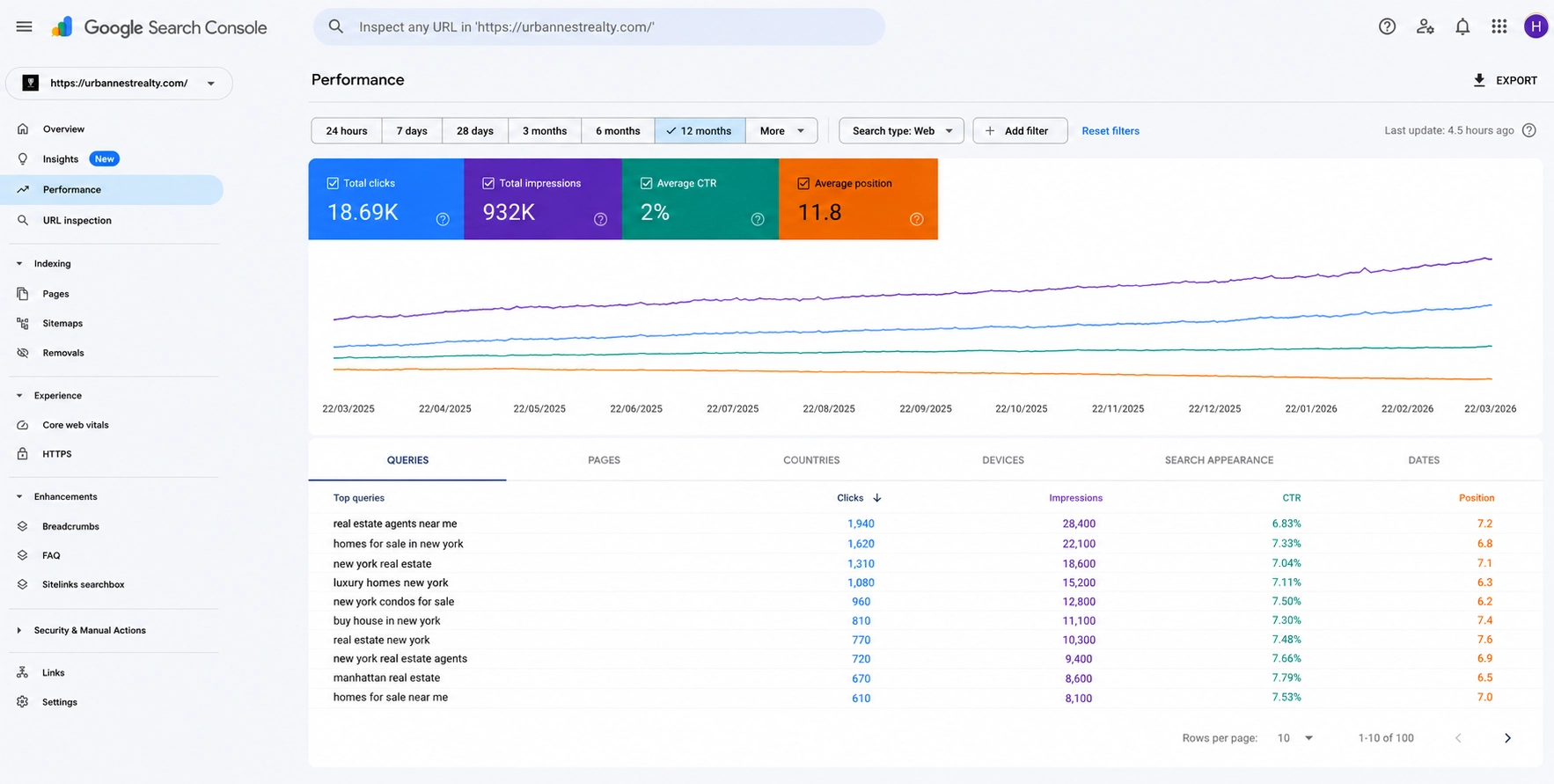
Task: Click the search magnifier icon
Action: 336,26
